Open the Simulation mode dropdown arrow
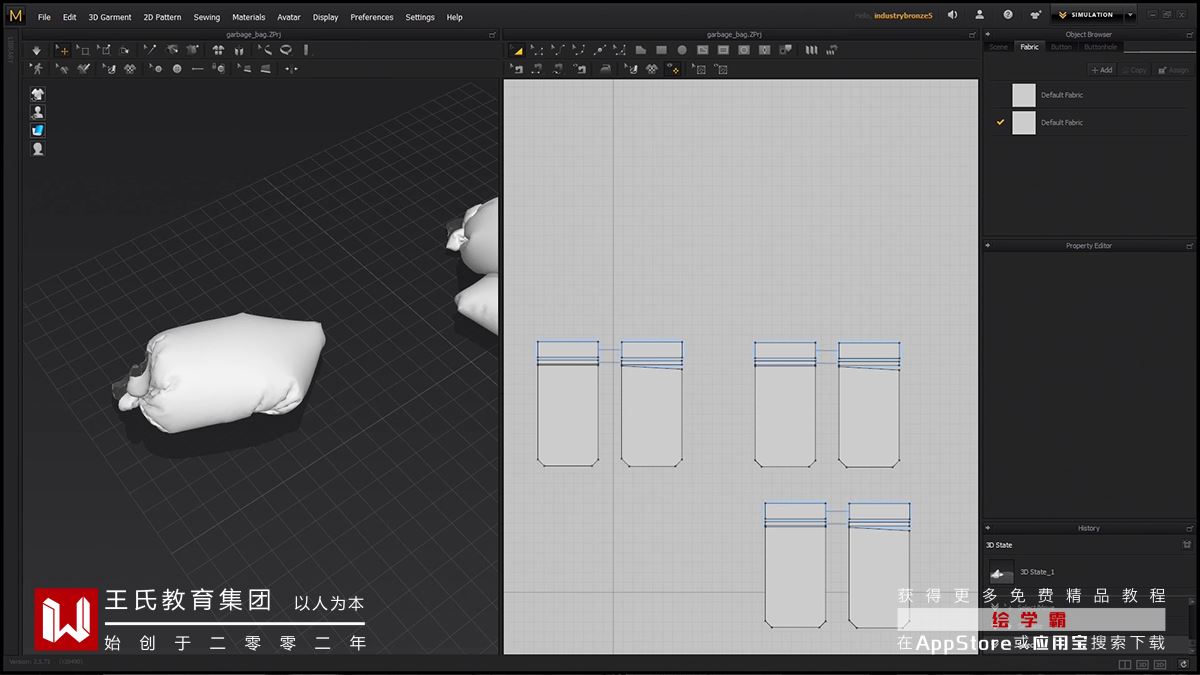 click(1130, 15)
